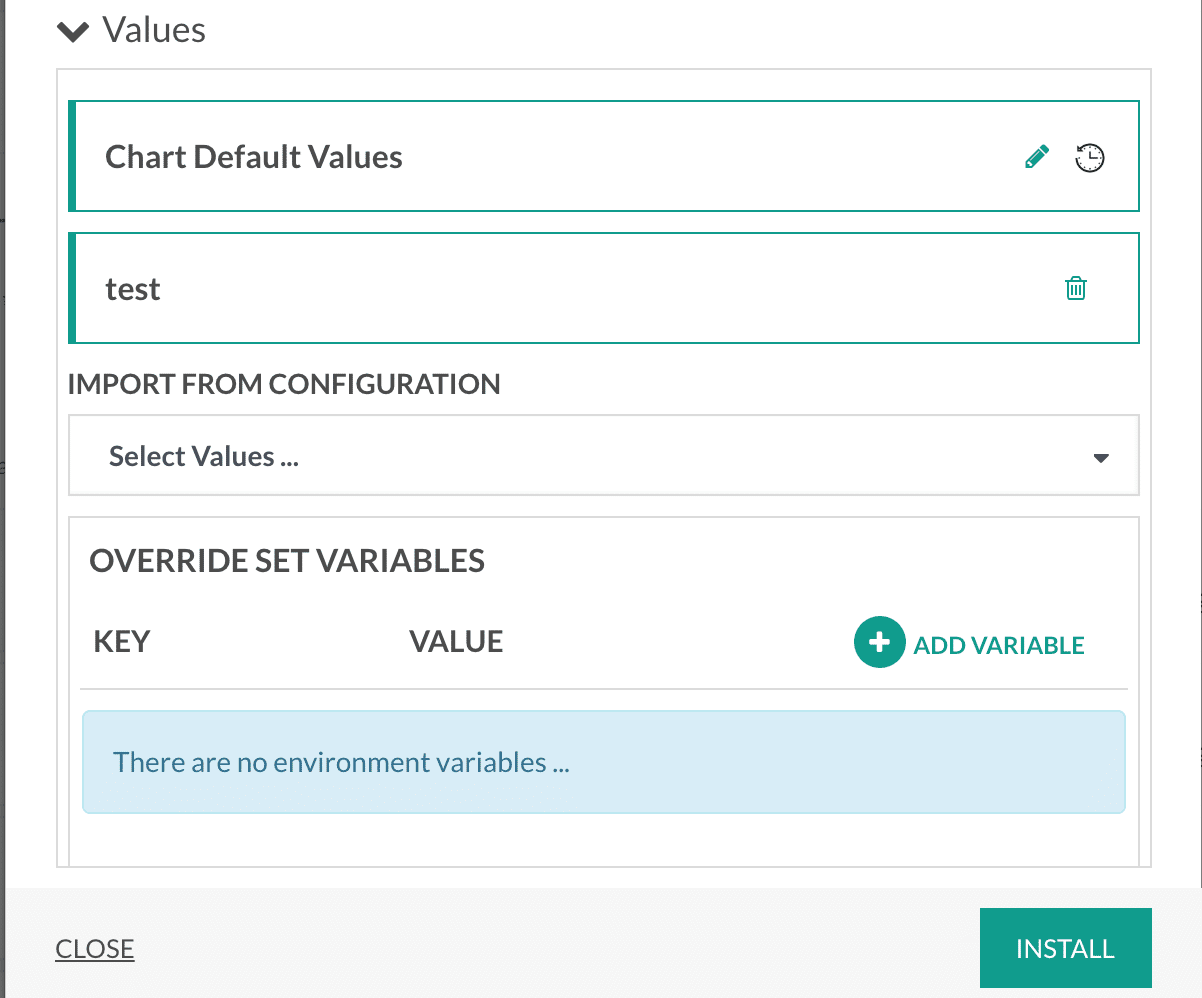Viewport: 1202px width, 998px height.
Task: Click the CLOSE link
Action: click(x=95, y=948)
